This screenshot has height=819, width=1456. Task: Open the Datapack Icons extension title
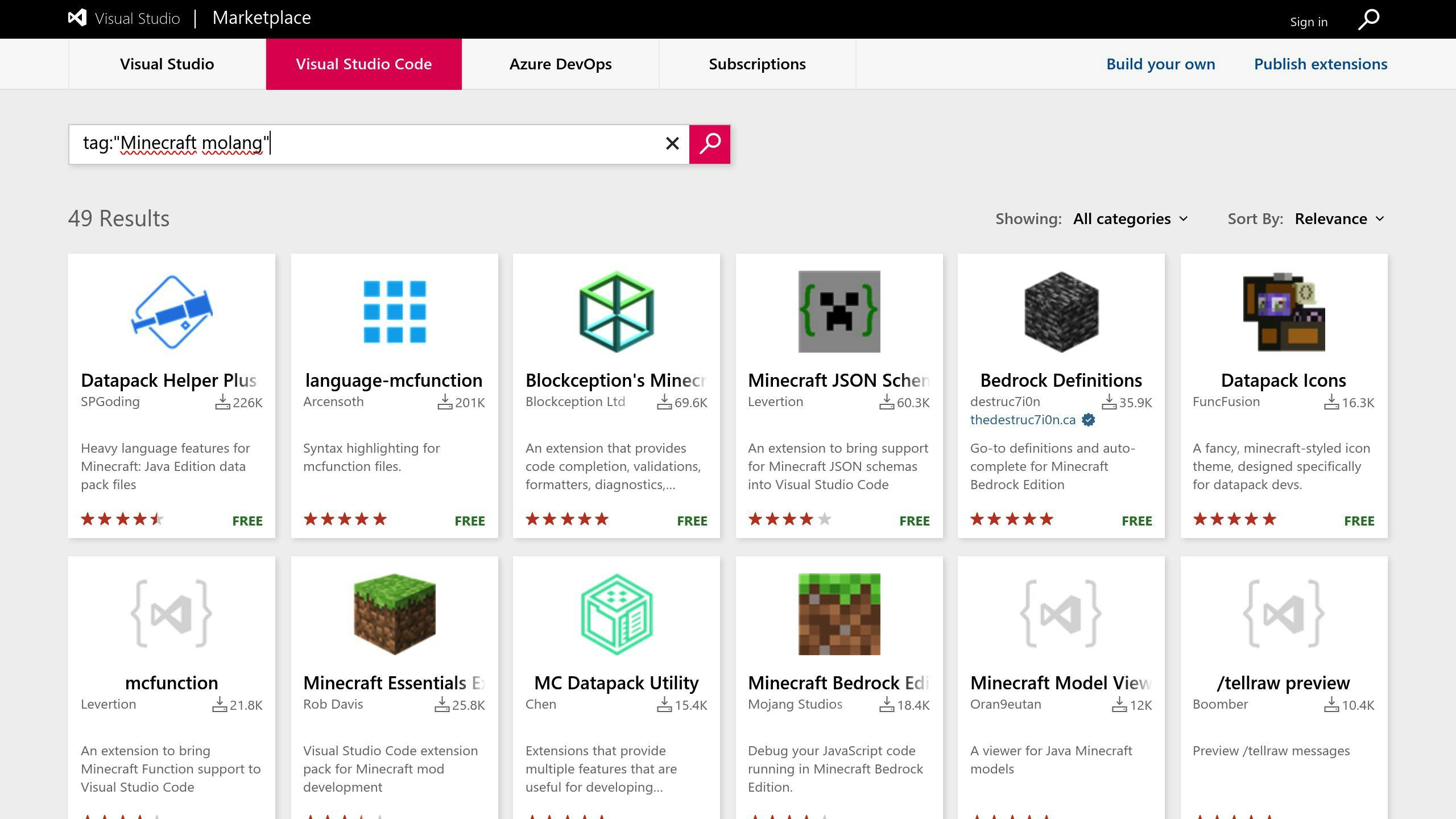click(1284, 380)
